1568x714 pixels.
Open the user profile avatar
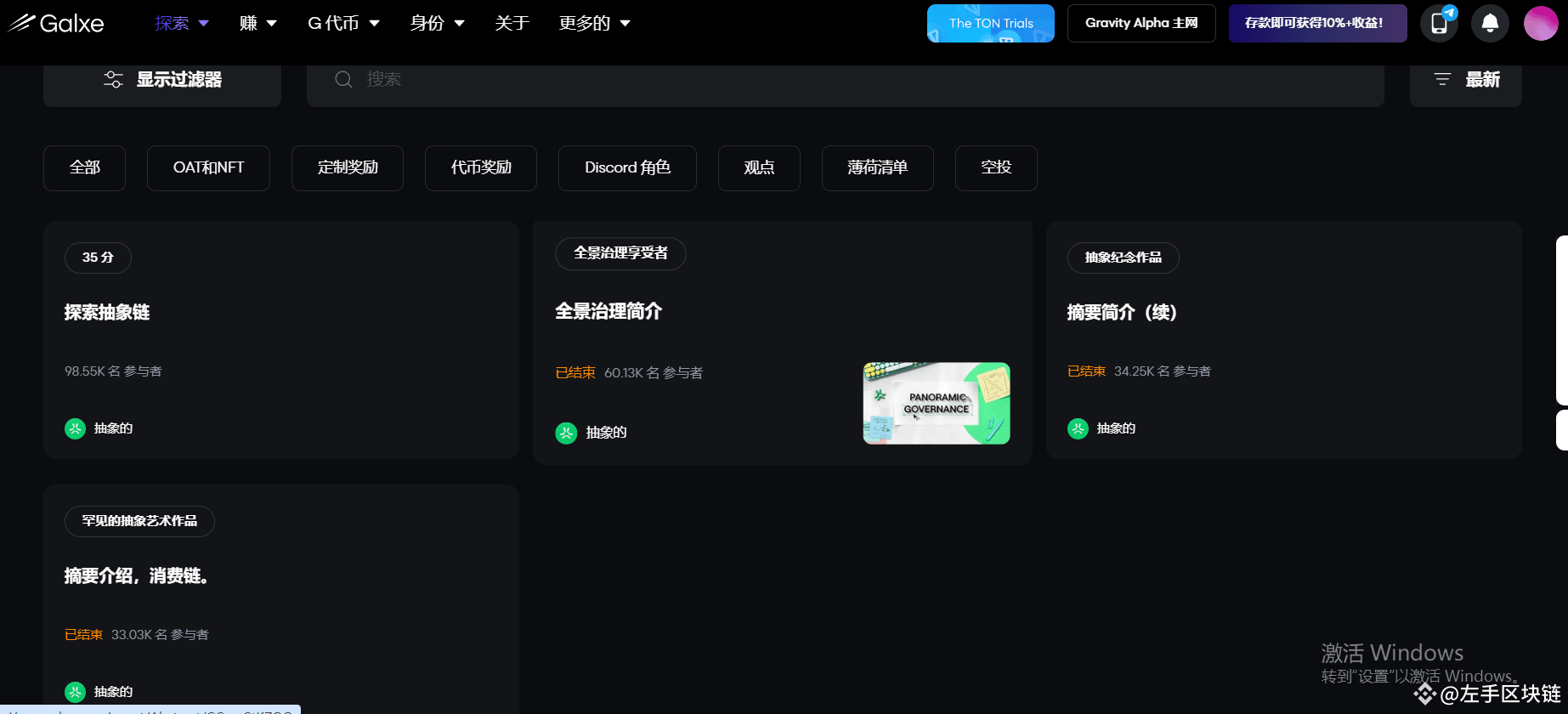[x=1541, y=23]
